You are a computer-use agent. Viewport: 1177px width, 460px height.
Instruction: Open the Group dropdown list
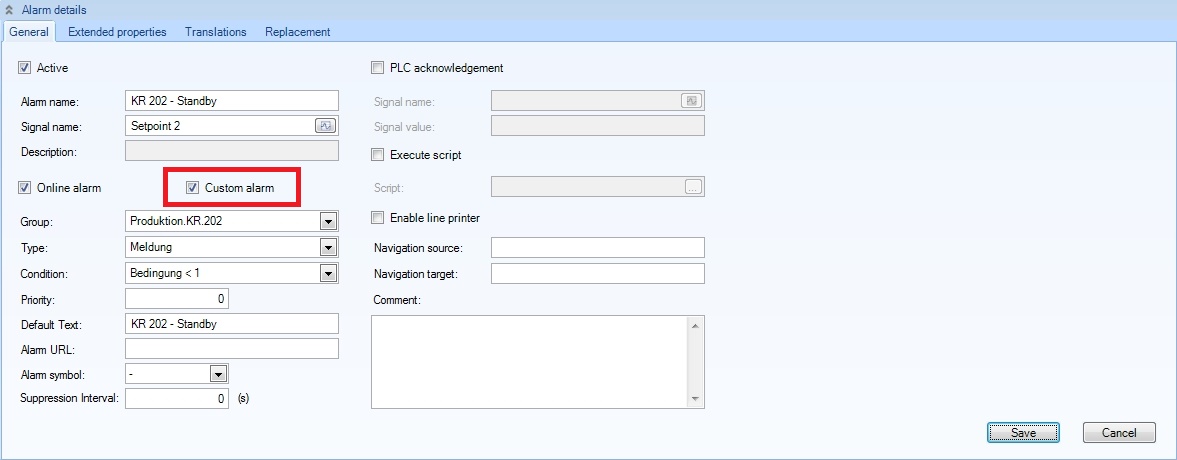click(x=327, y=221)
